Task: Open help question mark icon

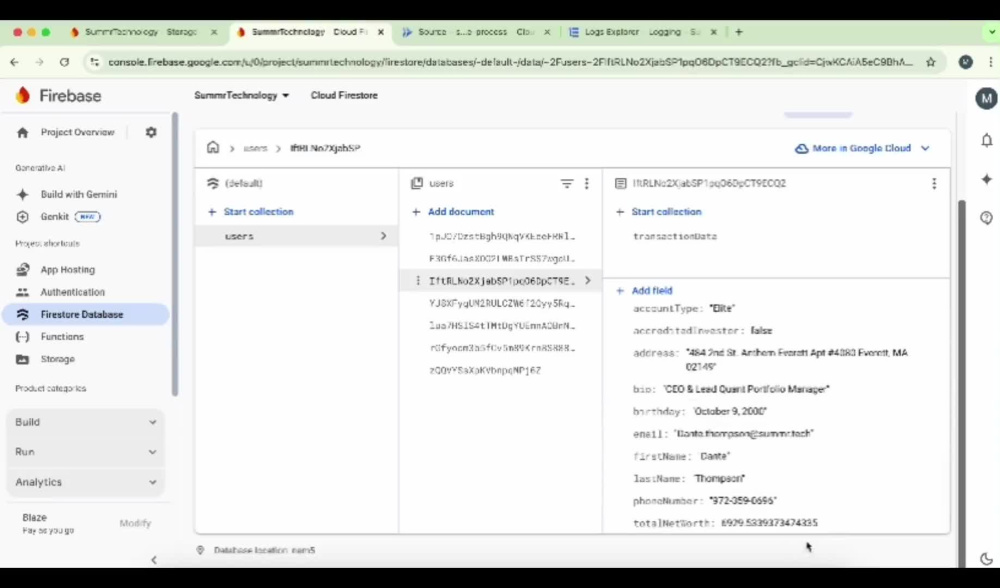Action: click(x=987, y=218)
